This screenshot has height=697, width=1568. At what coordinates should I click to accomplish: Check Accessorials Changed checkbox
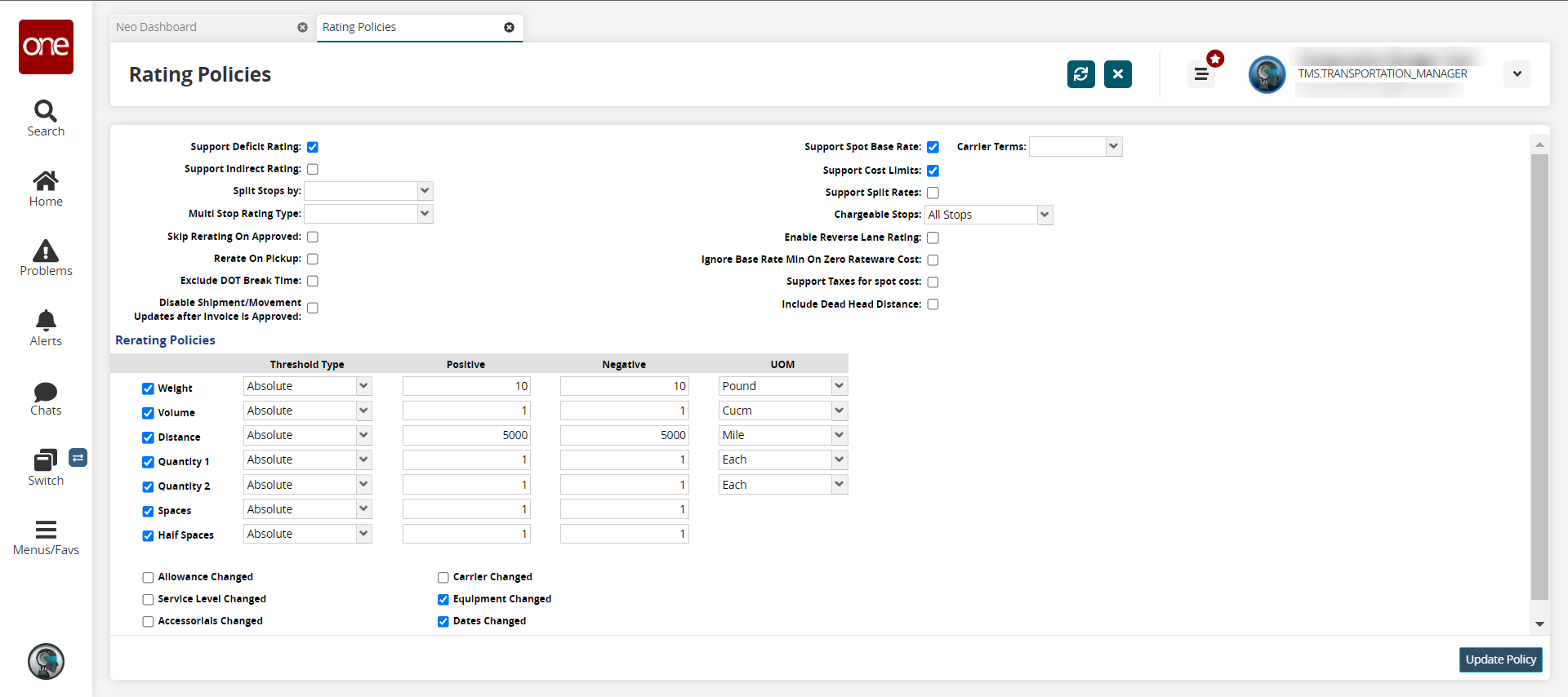point(148,622)
